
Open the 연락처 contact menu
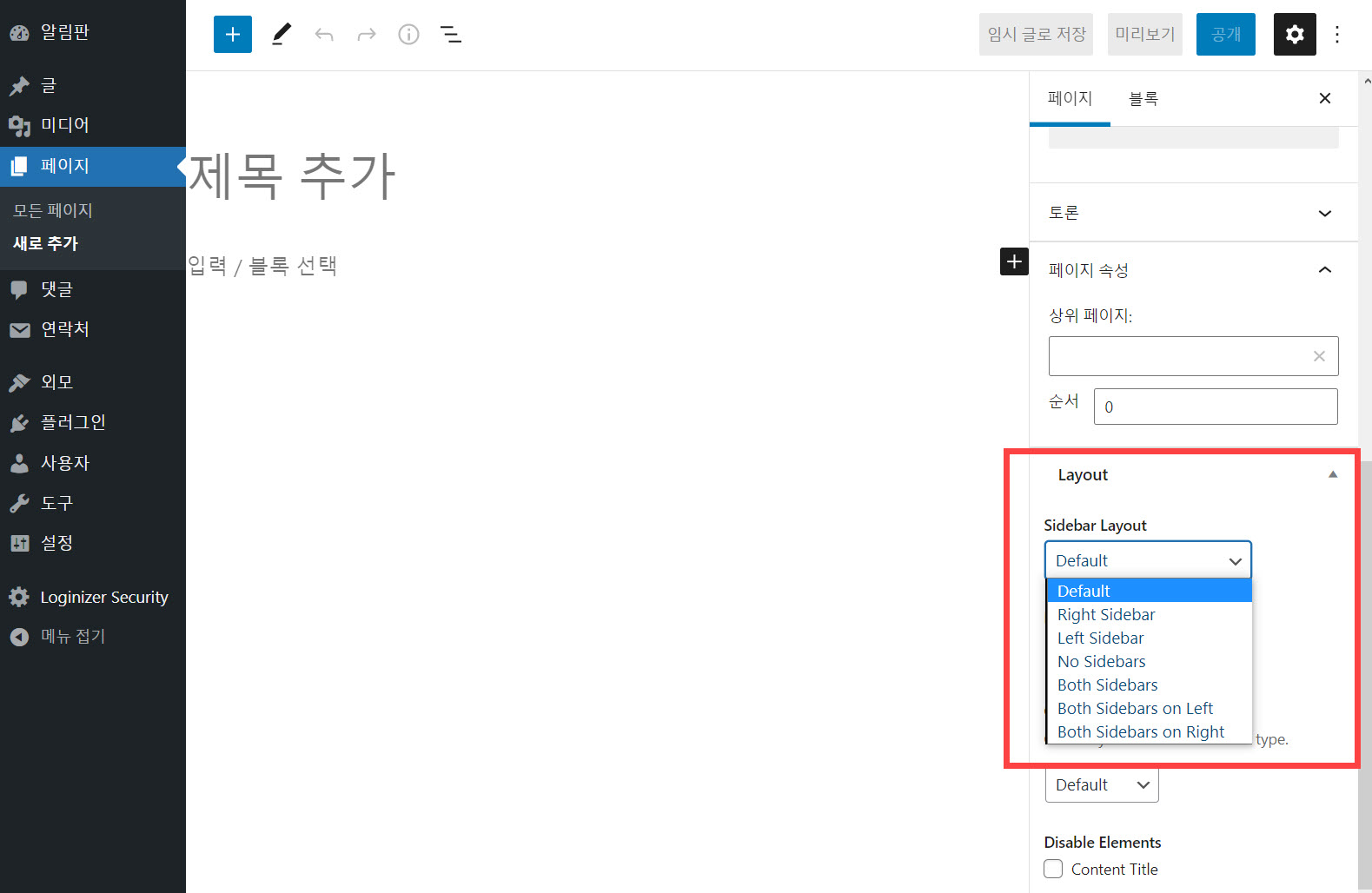93,329
